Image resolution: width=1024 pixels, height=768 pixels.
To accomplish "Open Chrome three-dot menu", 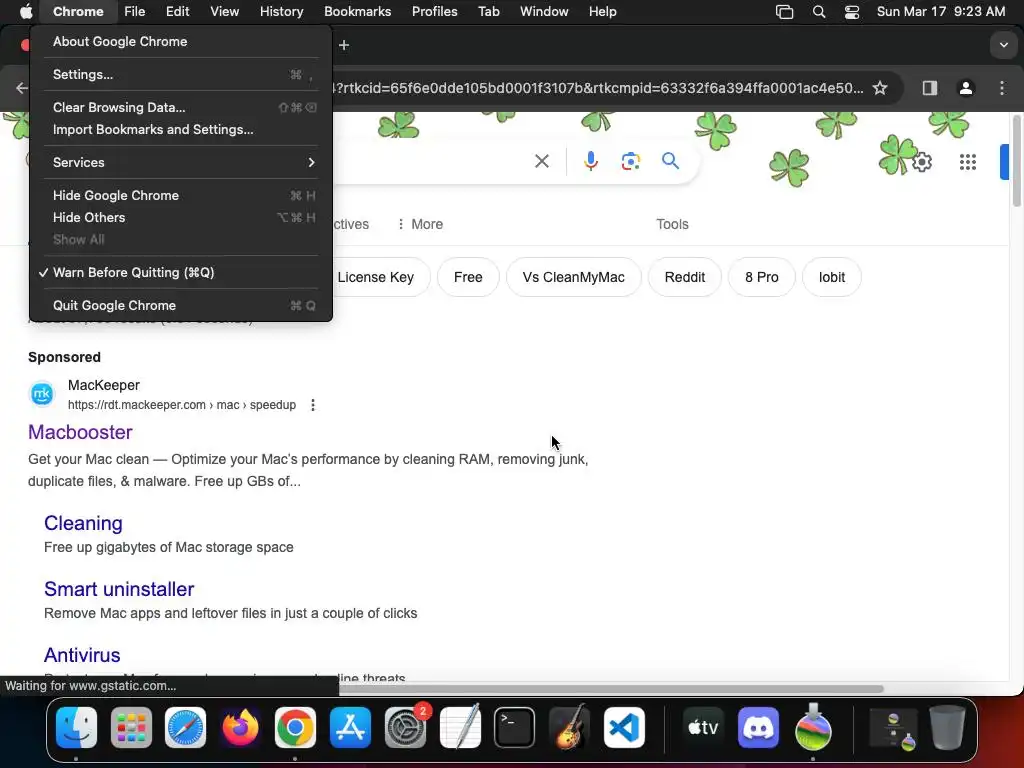I will [1002, 88].
